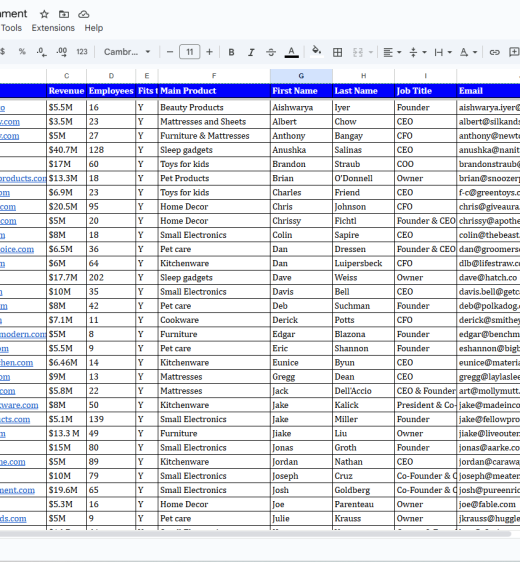520x562 pixels.
Task: Click the Furniture & Mattresses cell
Action: pos(214,136)
